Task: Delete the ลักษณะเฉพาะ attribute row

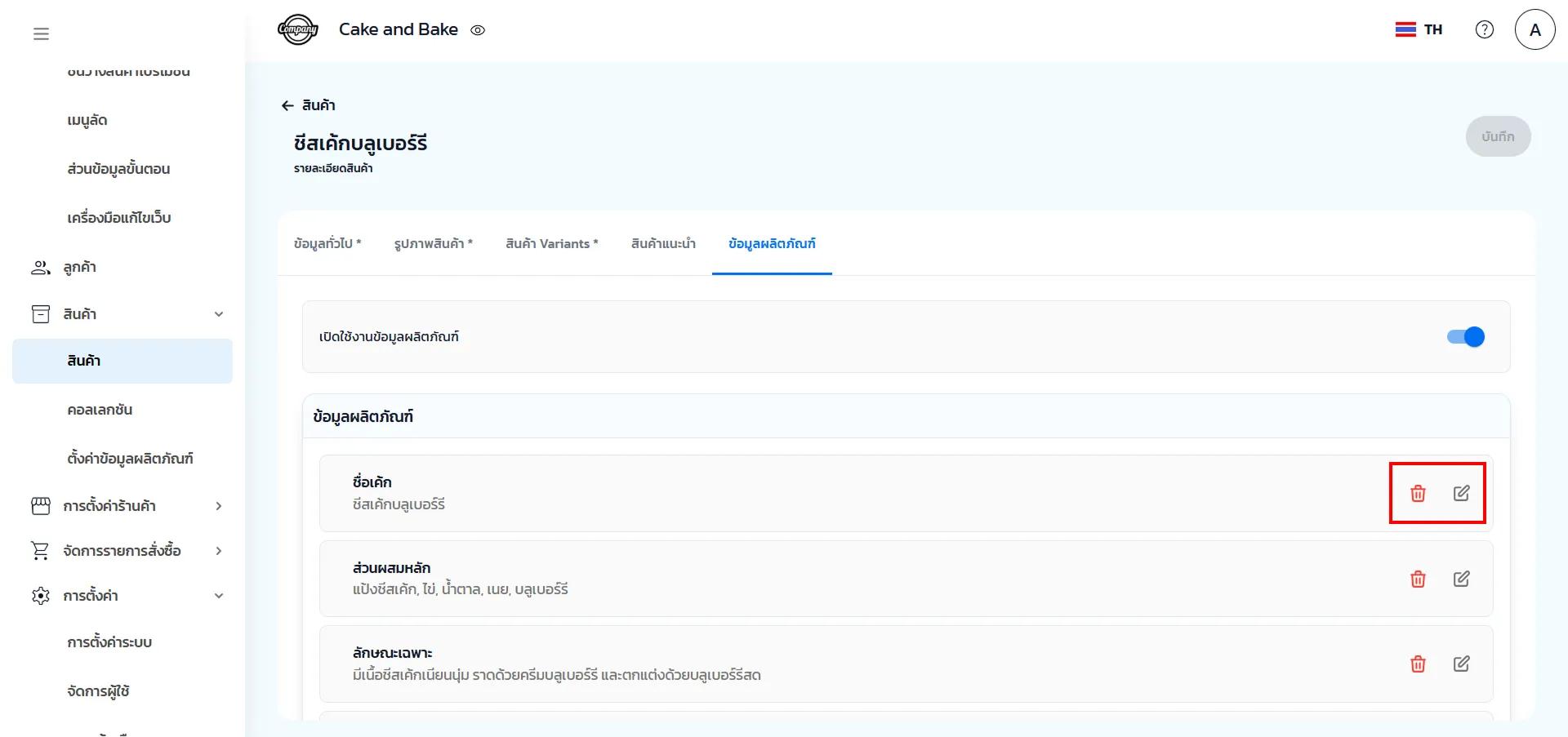Action: click(1418, 664)
